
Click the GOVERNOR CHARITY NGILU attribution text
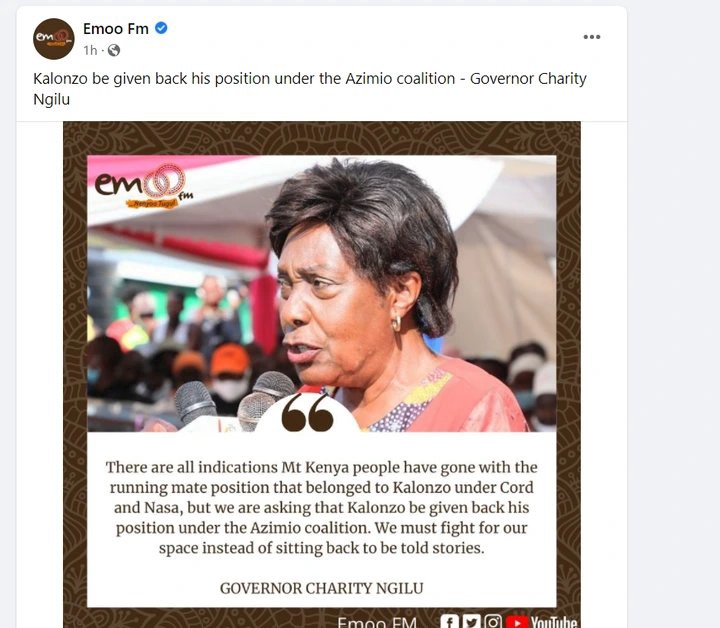322,588
